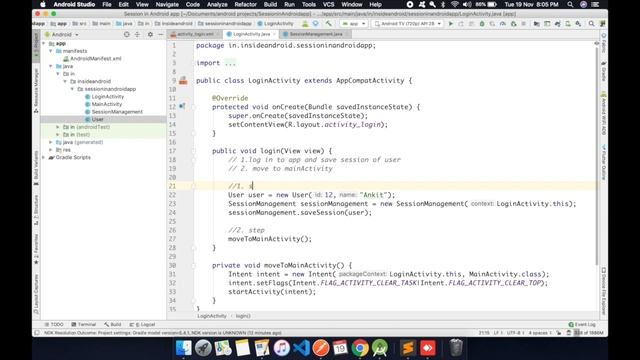Open macOS Spotlight search in menu bar

pos(570,4)
